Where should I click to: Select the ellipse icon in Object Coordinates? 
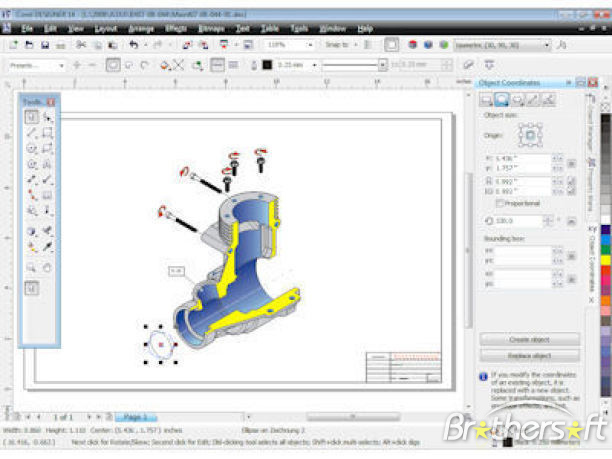[x=502, y=99]
